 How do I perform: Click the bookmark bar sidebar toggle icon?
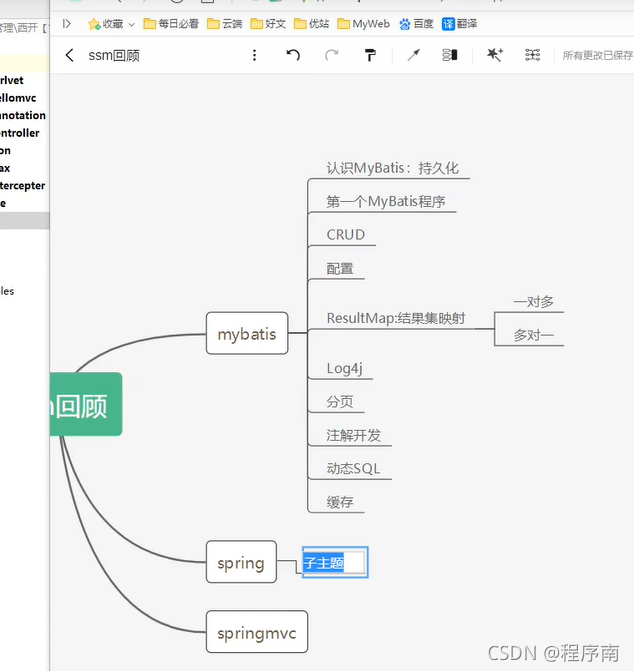pos(67,24)
